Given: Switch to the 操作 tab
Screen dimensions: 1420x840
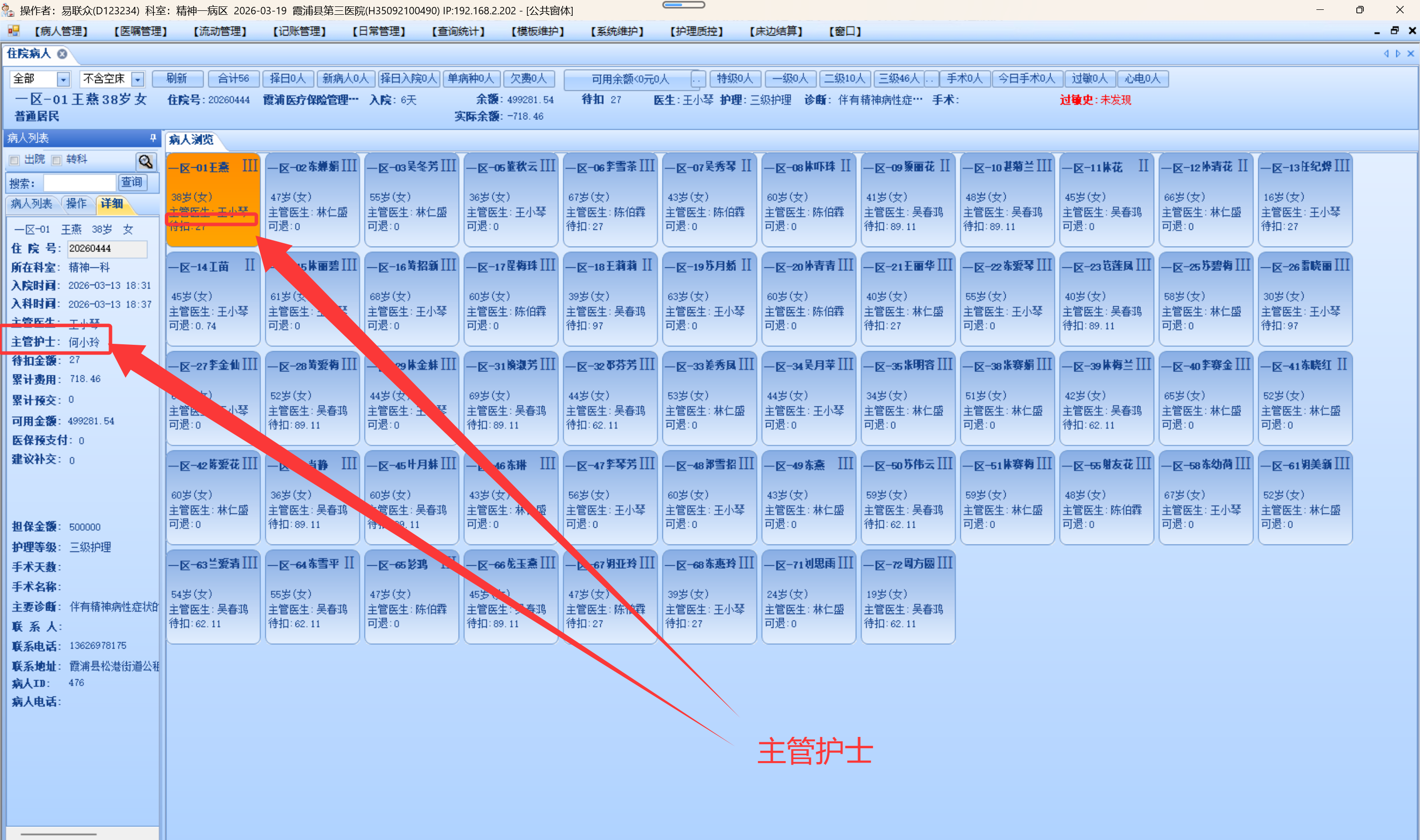Looking at the screenshot, I should point(76,203).
